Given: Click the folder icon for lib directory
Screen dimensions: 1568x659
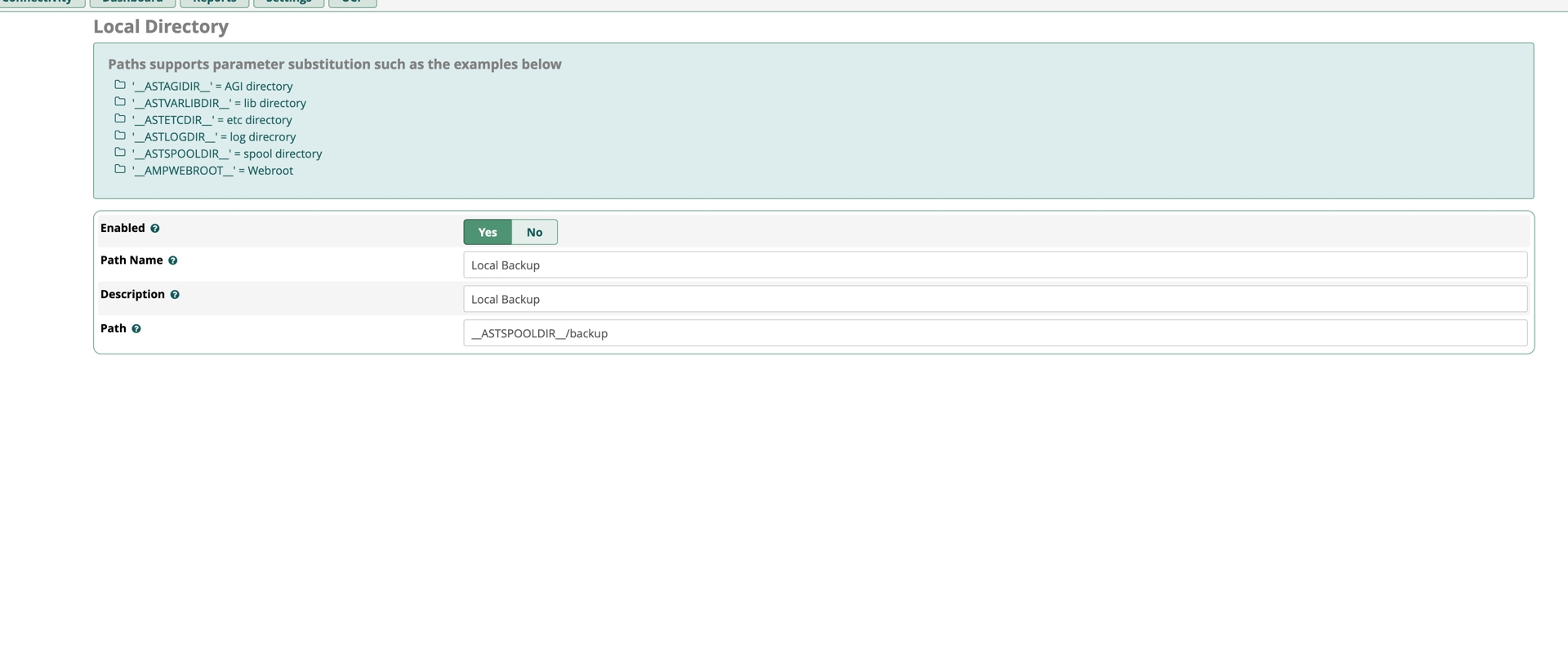Looking at the screenshot, I should pos(120,102).
